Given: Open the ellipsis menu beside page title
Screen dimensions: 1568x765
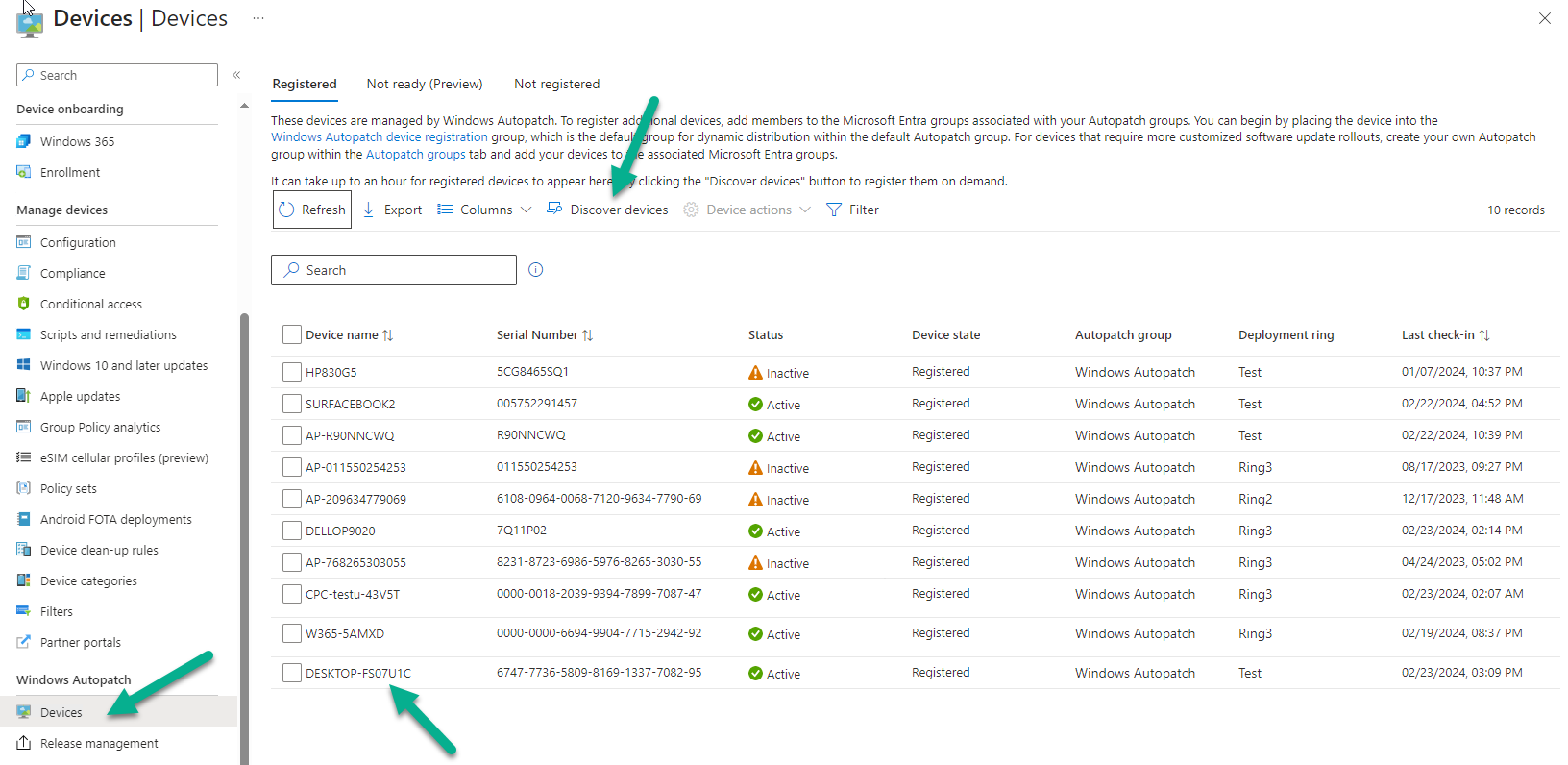Looking at the screenshot, I should 258,18.
